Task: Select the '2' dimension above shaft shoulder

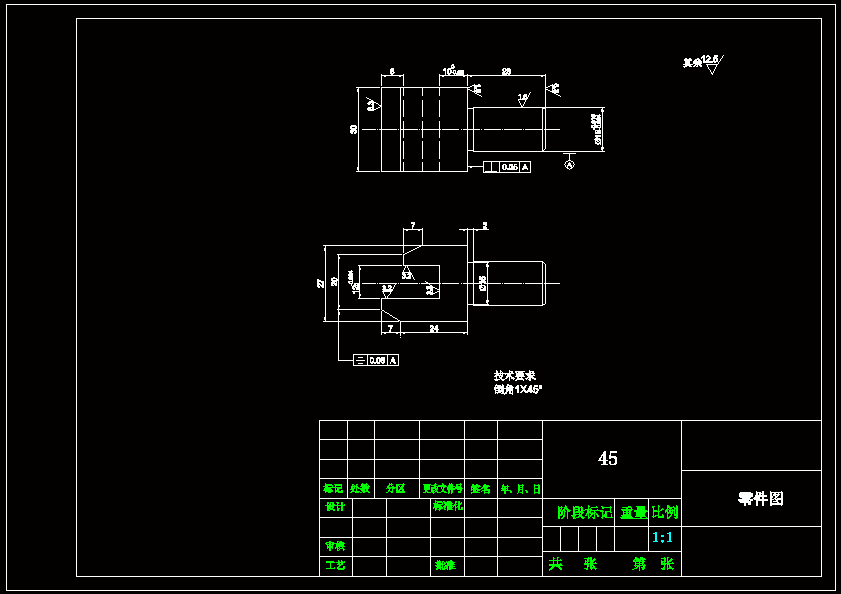Action: pos(484,225)
